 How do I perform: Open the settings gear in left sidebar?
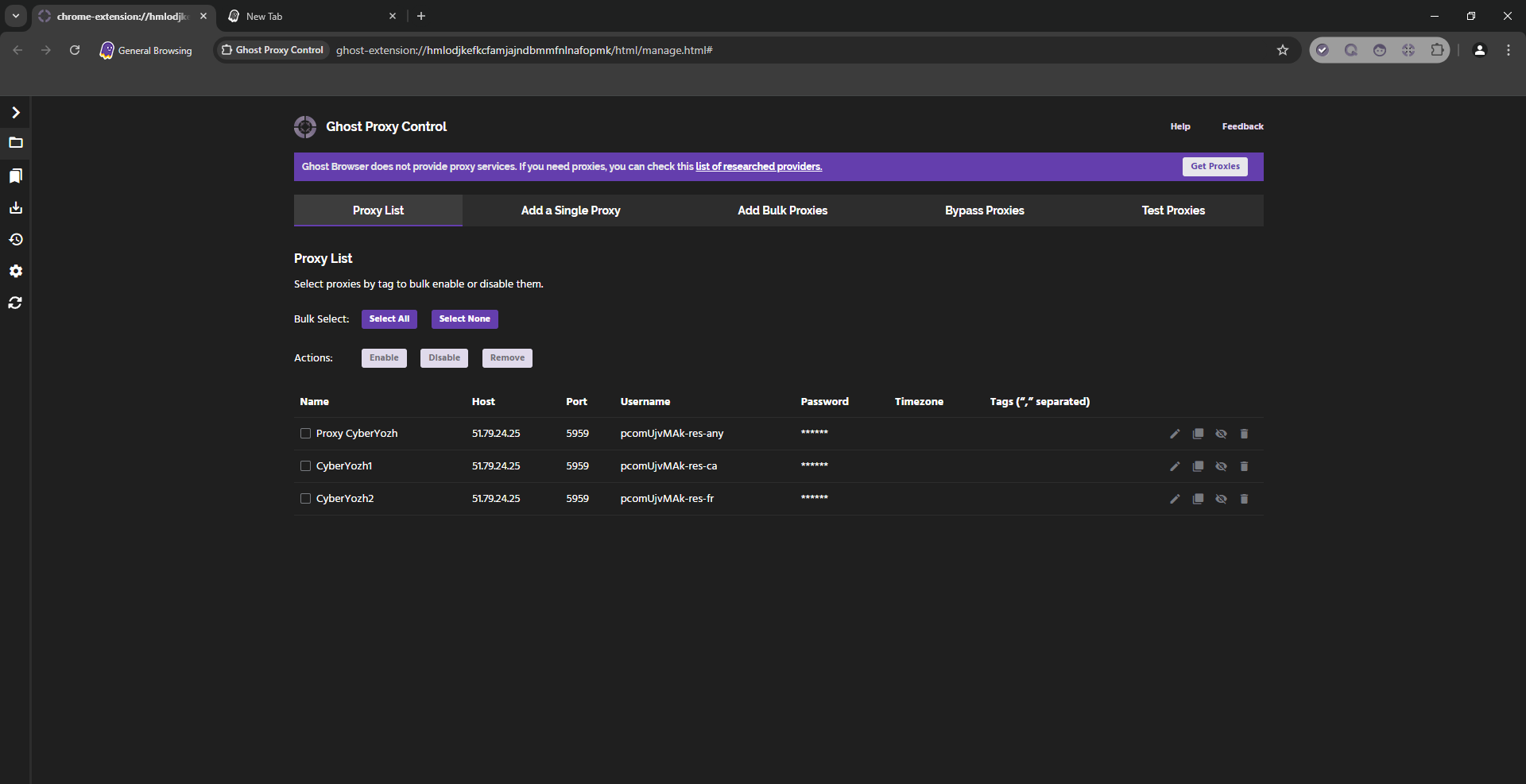coord(16,272)
